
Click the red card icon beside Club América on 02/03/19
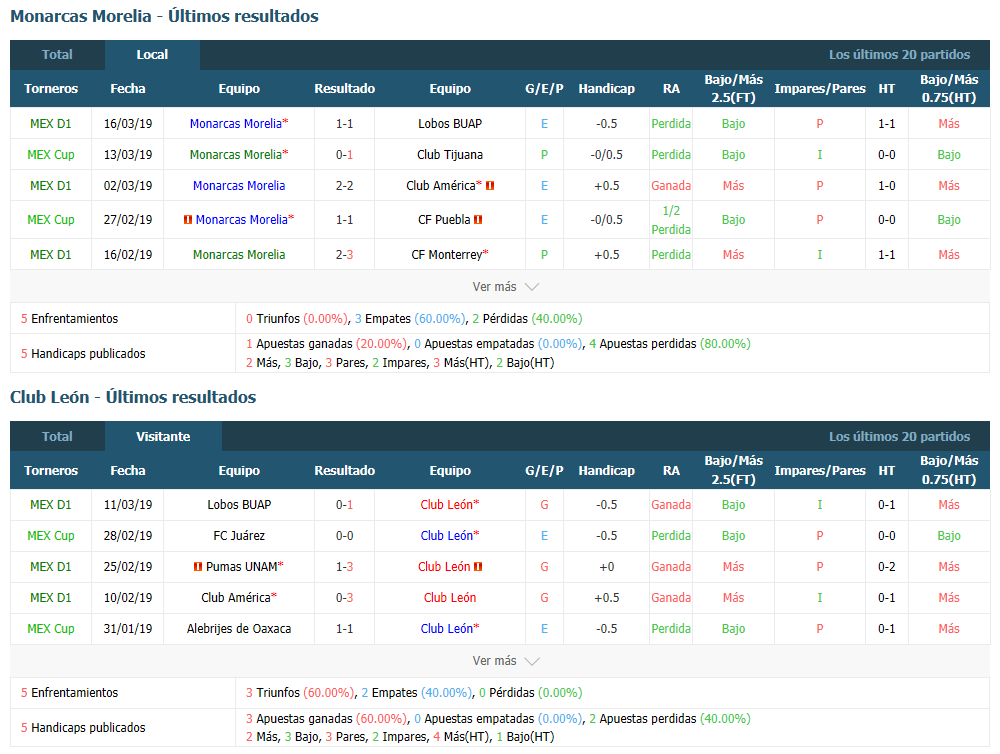point(490,186)
